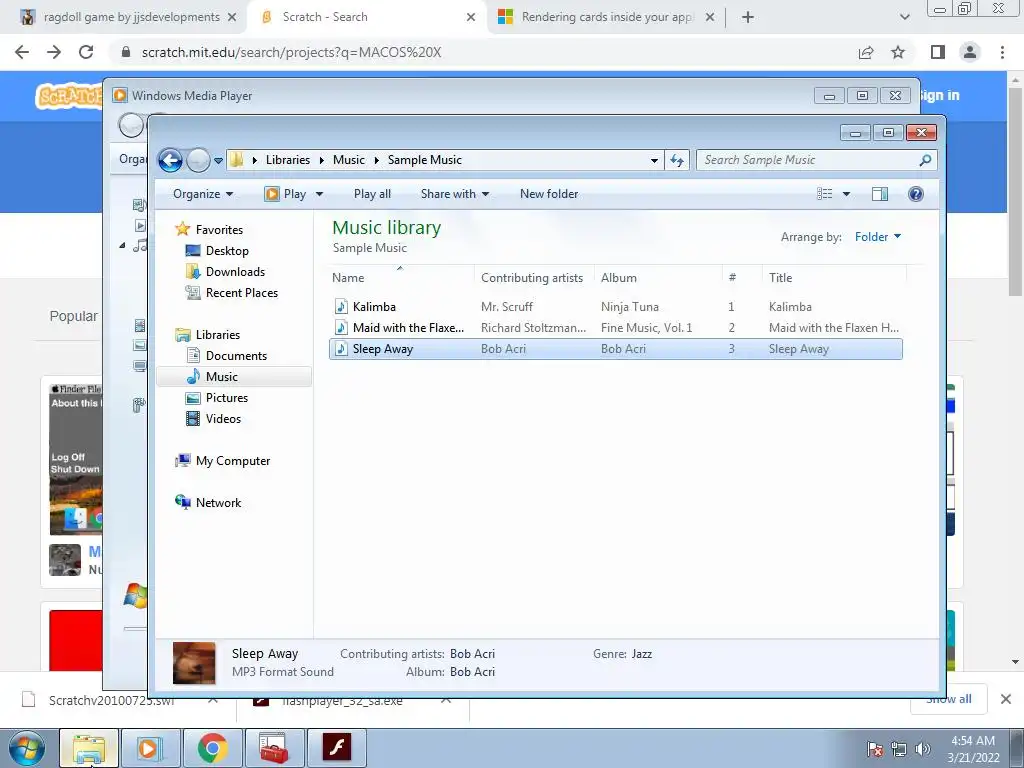Open the dropdown arrow next to Play
Screen dimensions: 1024x768
pos(319,194)
